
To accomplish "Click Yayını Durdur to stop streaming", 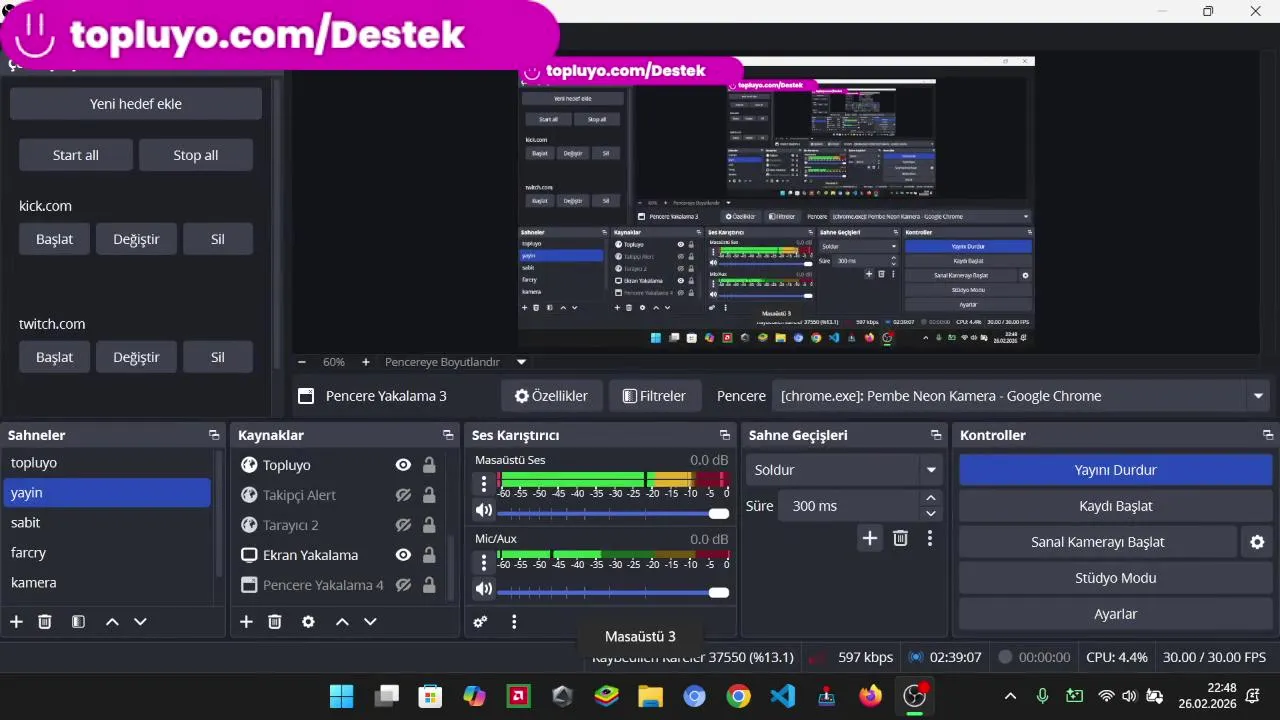I will click(x=1115, y=470).
